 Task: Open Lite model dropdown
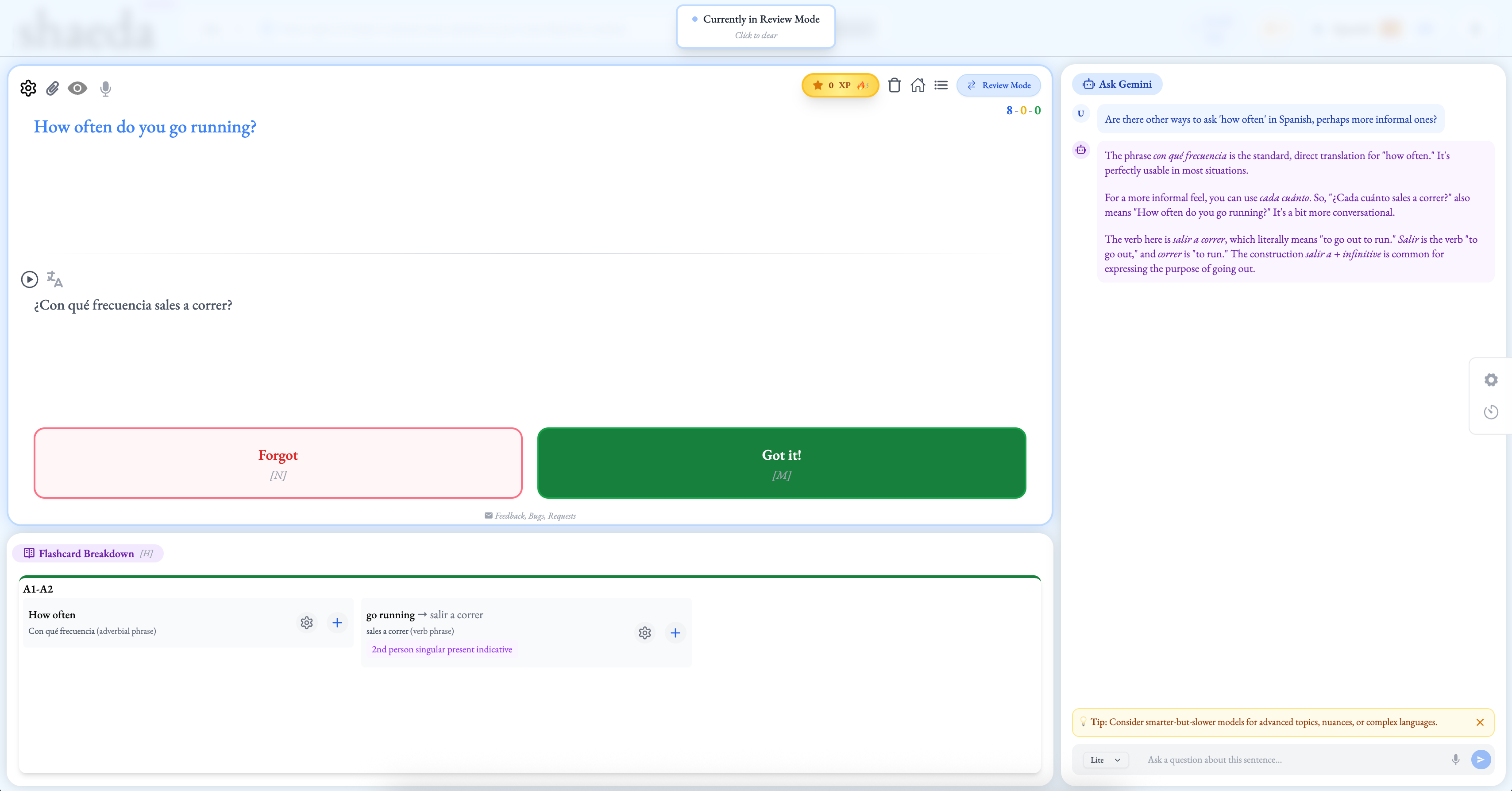pyautogui.click(x=1105, y=759)
